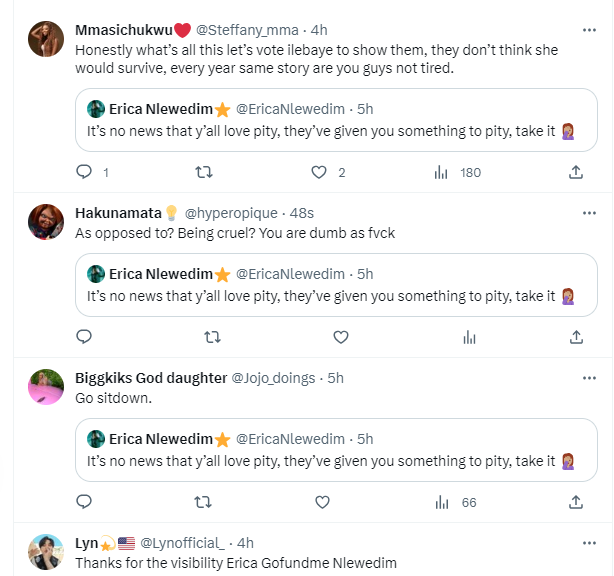Like Mmasichukwu's tweet
The width and height of the screenshot is (614, 576).
coord(319,173)
